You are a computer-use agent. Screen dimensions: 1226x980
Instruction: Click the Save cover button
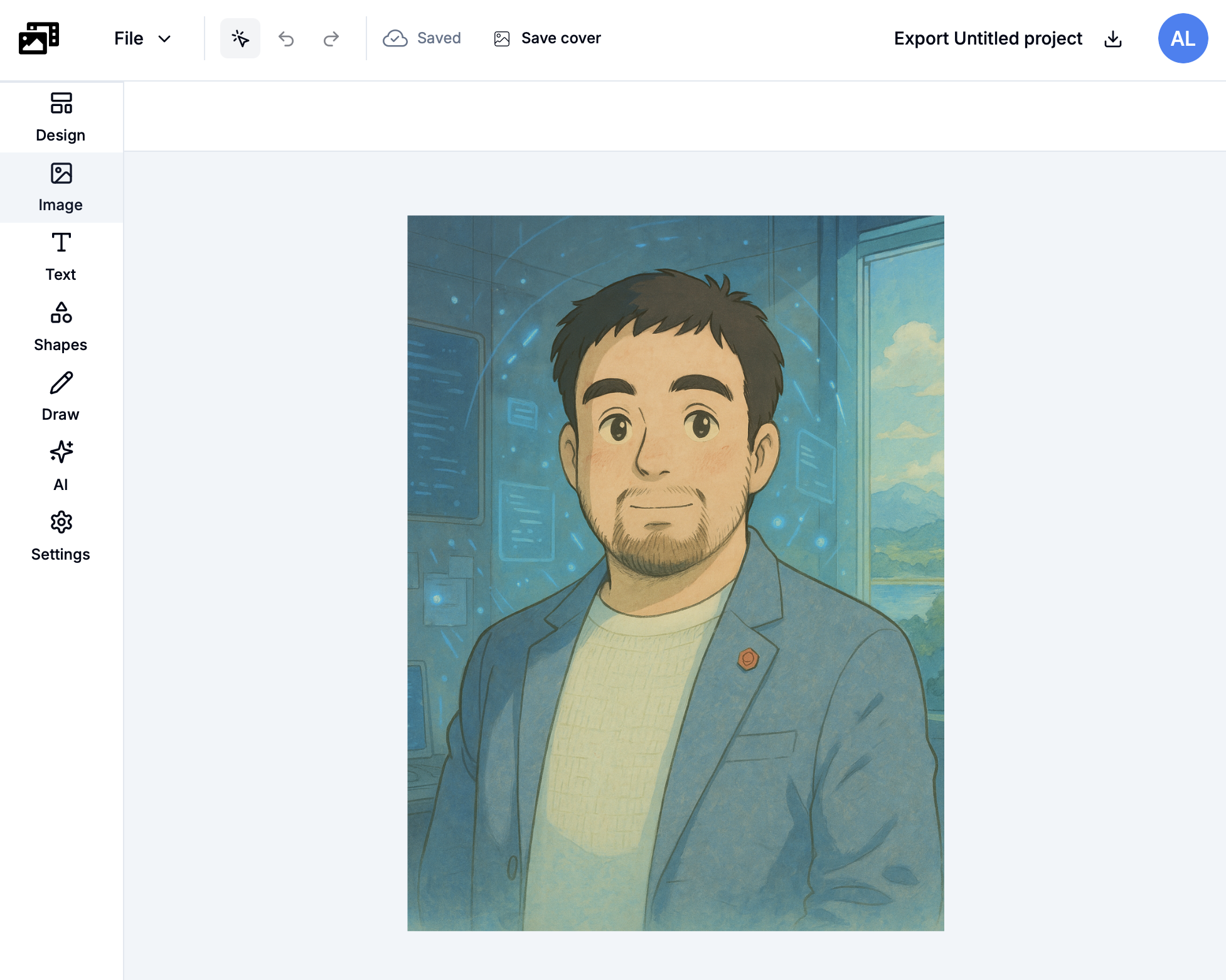pyautogui.click(x=561, y=38)
